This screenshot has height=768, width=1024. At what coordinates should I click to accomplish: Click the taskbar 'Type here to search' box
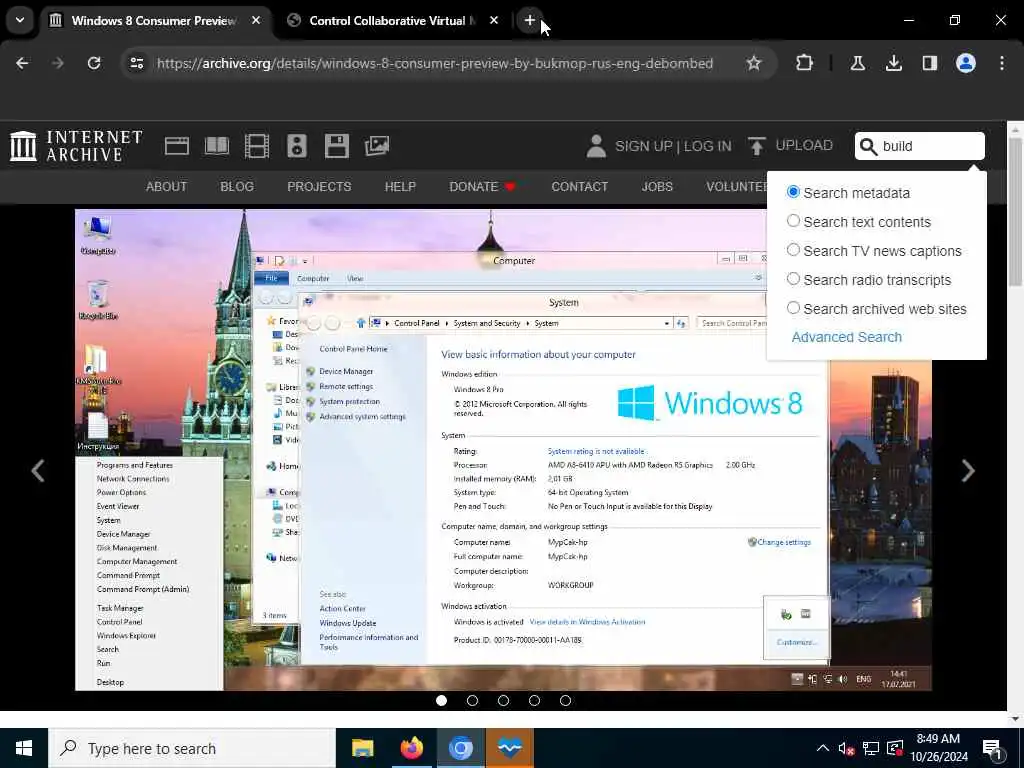coord(191,748)
